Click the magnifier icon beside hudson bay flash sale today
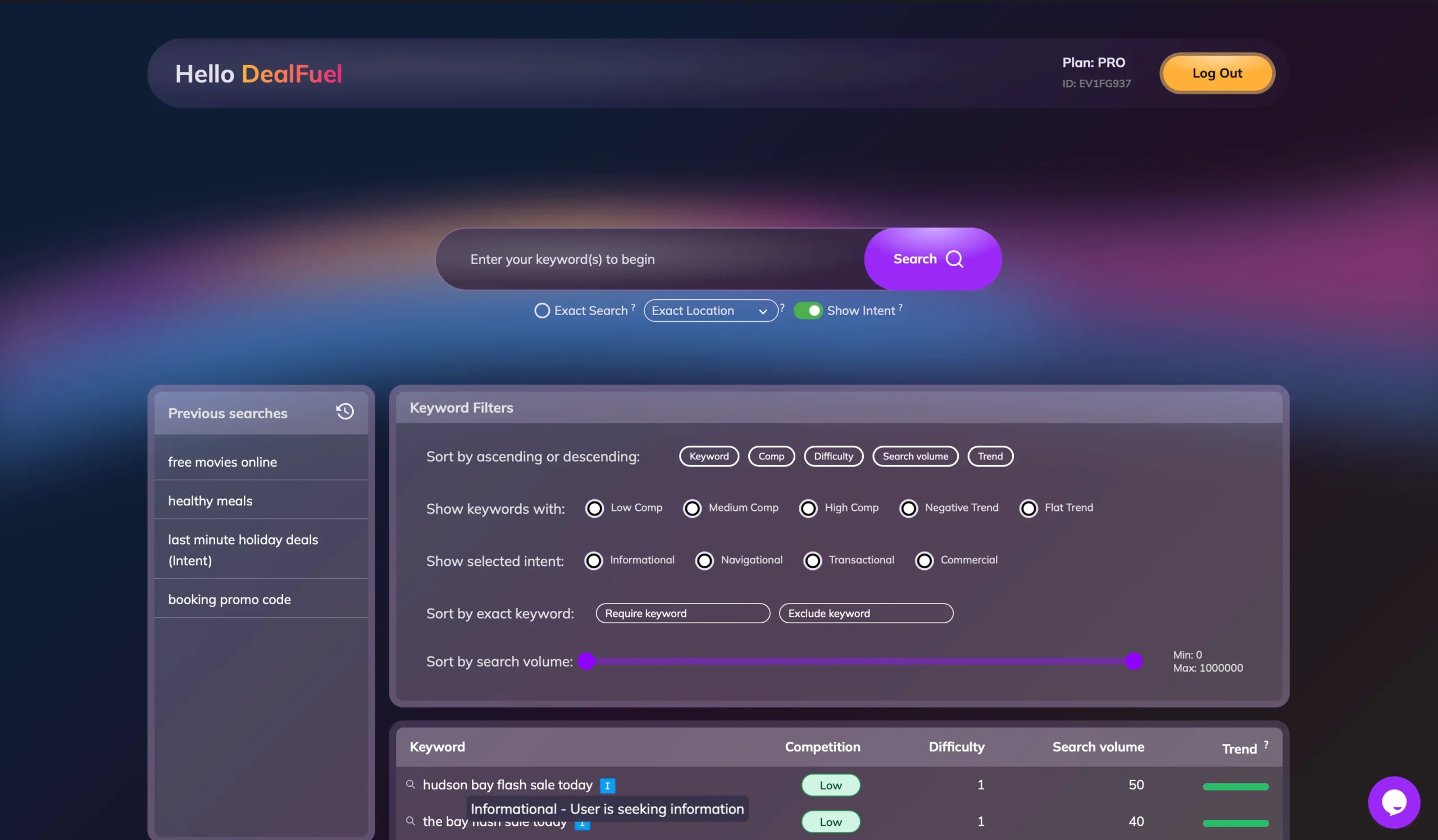1438x840 pixels. tap(410, 784)
